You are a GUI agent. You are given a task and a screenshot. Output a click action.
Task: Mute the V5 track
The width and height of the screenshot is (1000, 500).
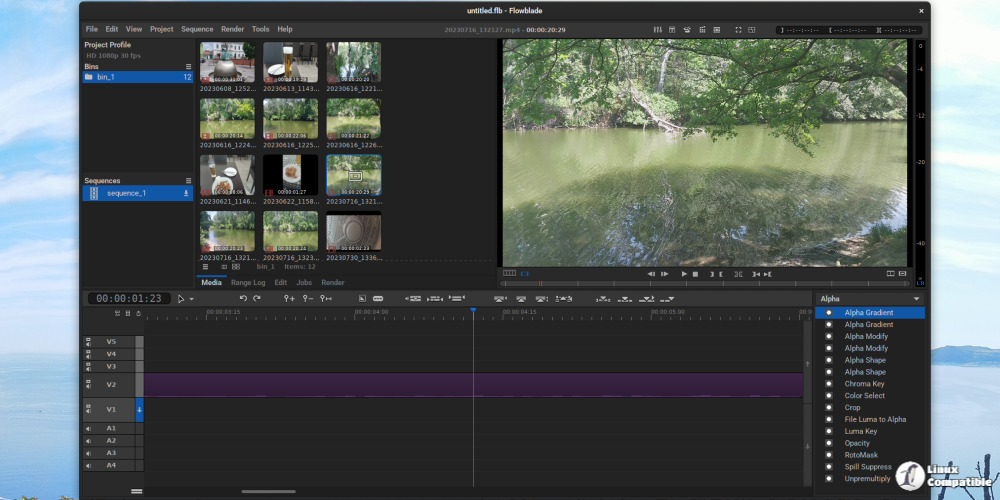coord(88,342)
